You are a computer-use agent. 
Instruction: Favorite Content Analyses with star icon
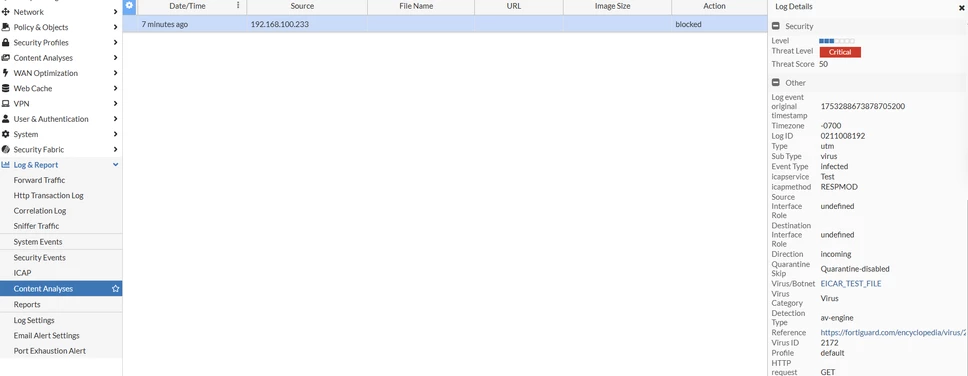tap(115, 288)
